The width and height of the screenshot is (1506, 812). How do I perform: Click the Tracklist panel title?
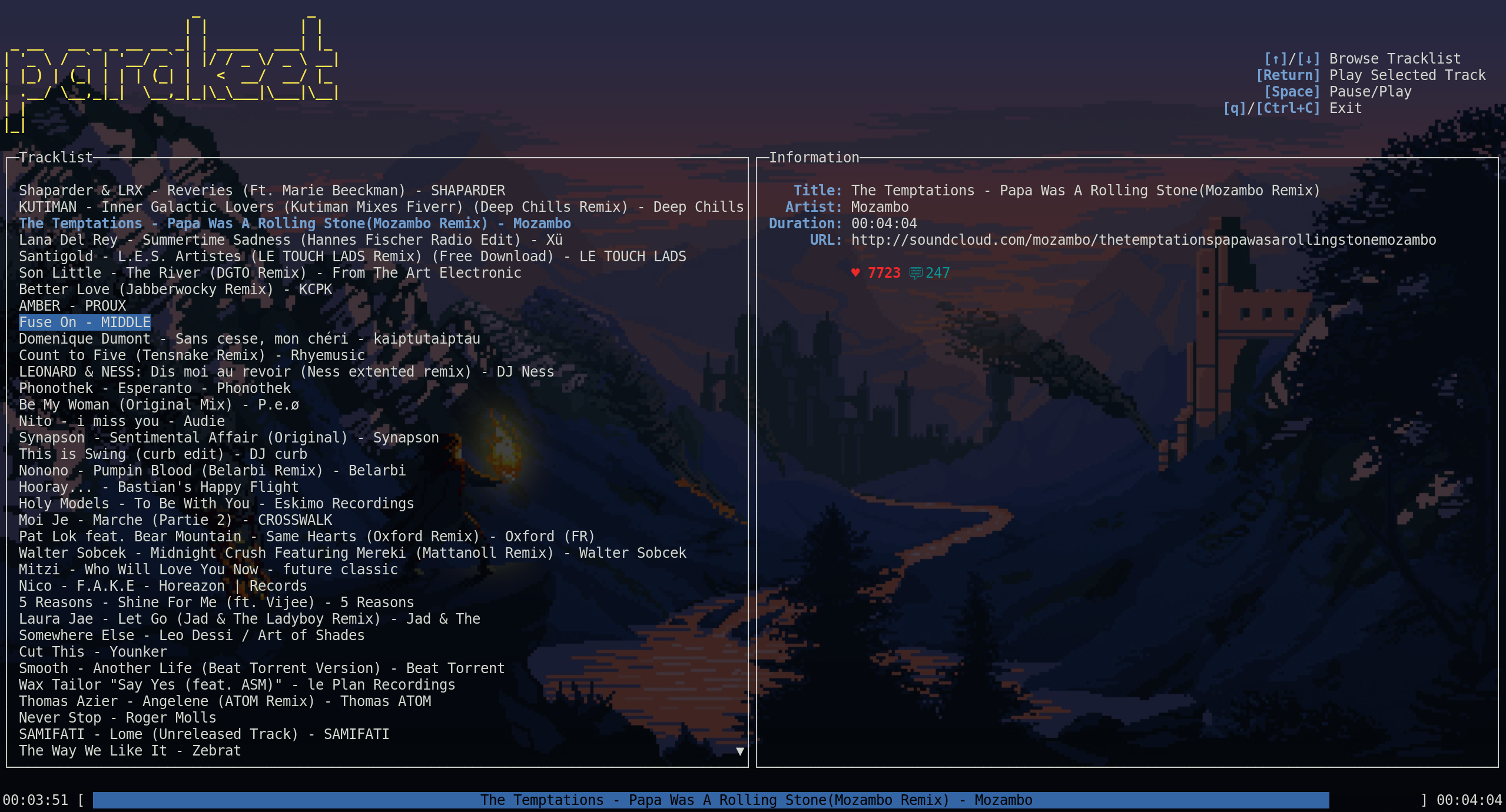coord(56,158)
